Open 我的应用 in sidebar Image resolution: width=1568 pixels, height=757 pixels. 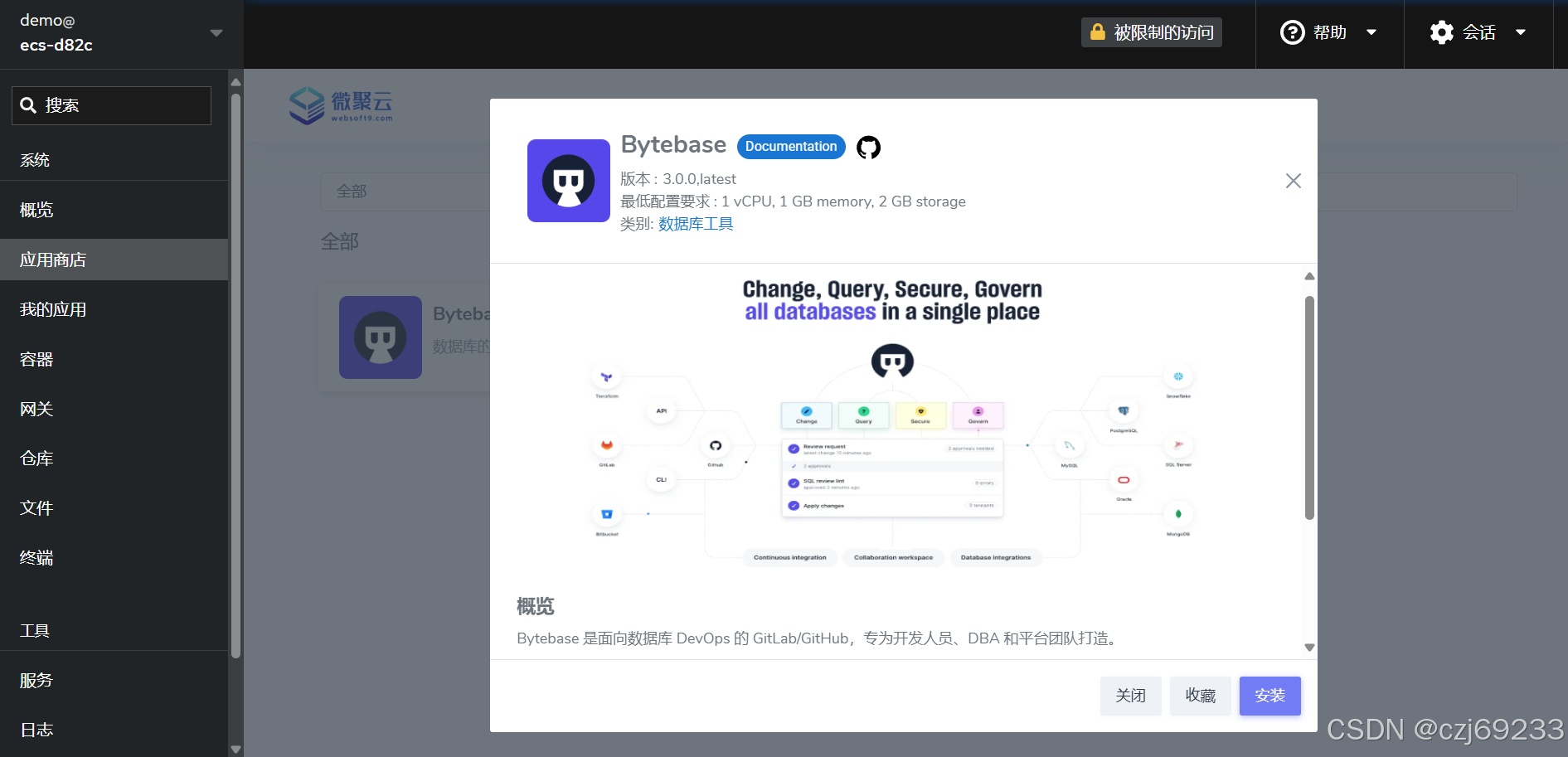[x=114, y=309]
